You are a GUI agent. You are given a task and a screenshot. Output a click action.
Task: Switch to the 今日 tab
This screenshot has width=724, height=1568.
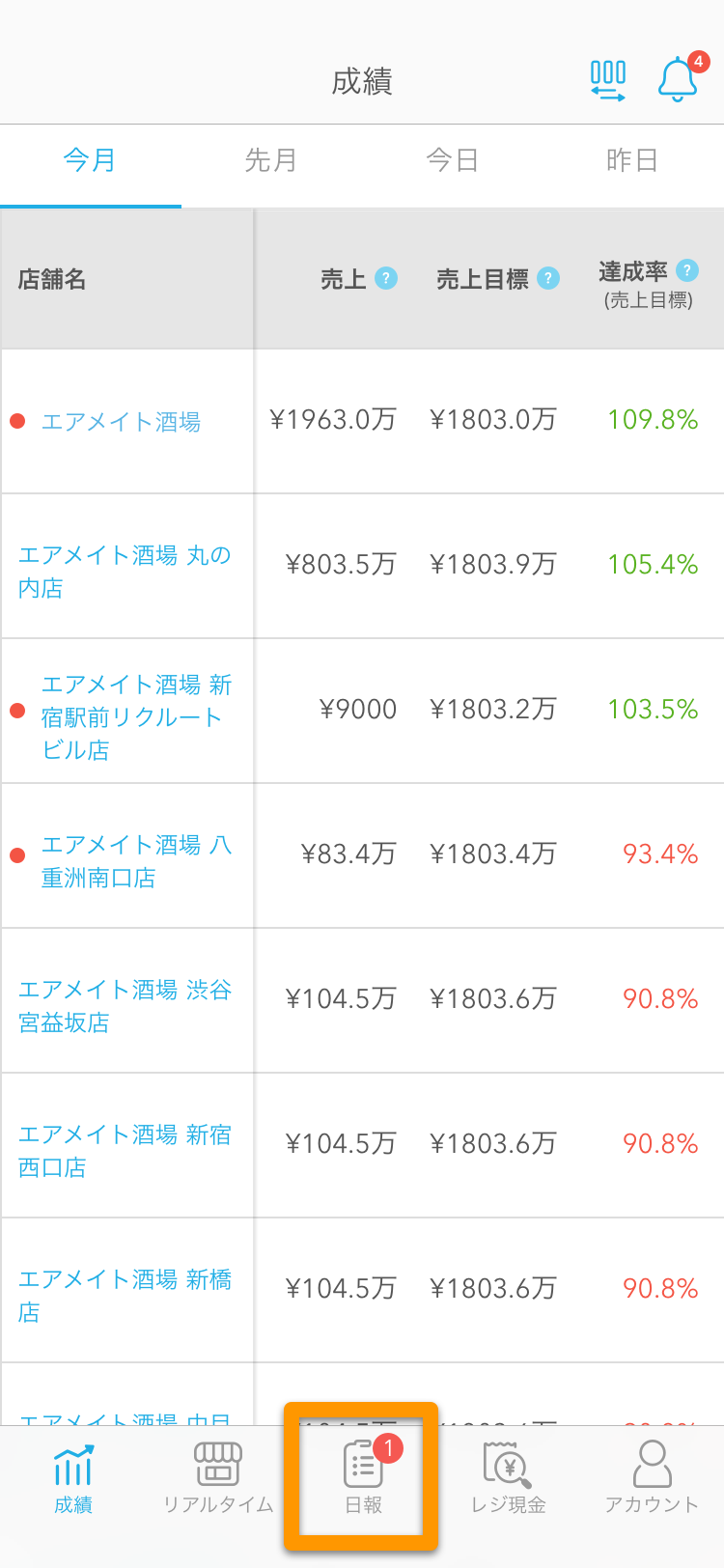coord(453,160)
